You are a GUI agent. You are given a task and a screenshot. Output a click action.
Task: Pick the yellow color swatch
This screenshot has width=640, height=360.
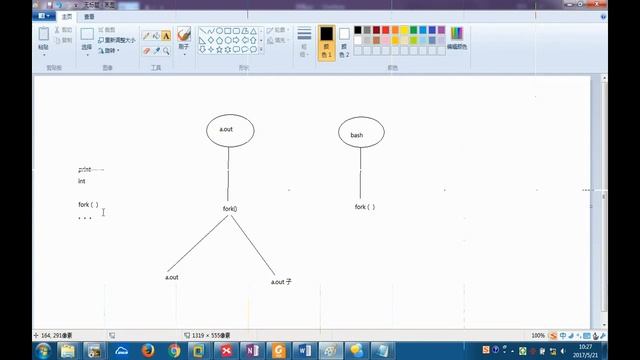(x=404, y=30)
